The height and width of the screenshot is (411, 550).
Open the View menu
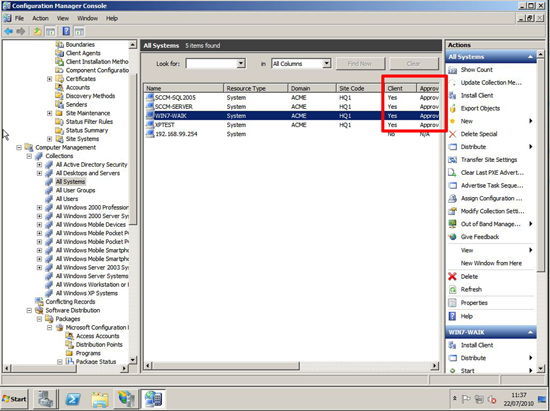[x=63, y=18]
